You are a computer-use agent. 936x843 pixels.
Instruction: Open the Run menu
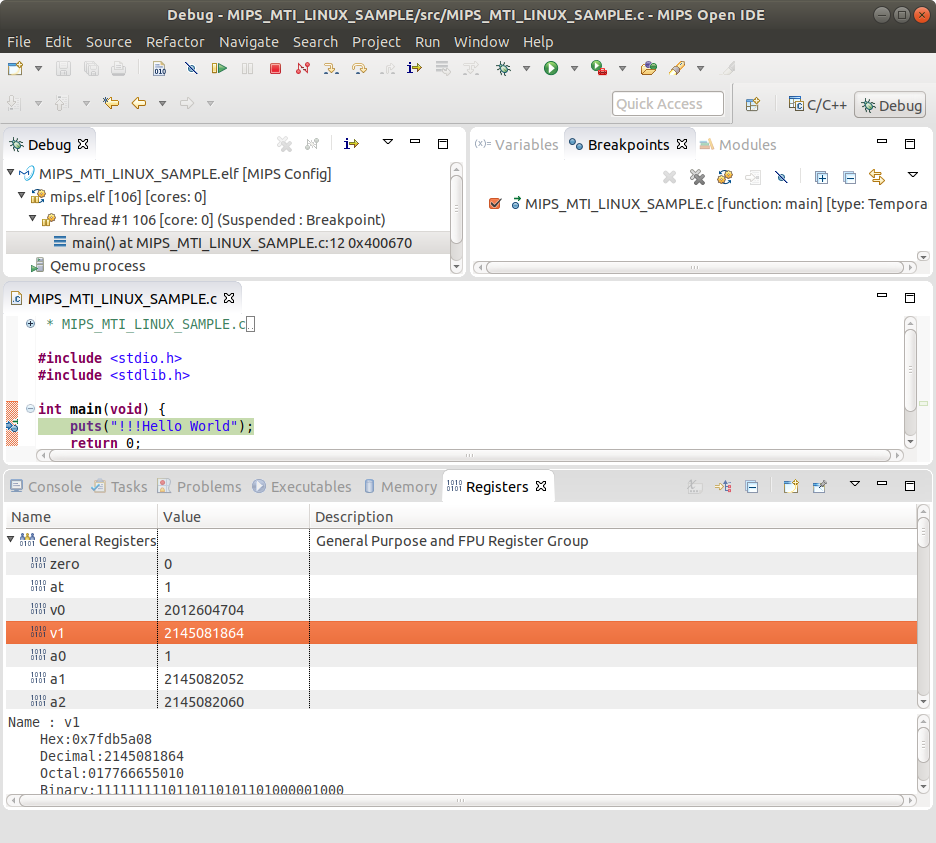coord(427,42)
